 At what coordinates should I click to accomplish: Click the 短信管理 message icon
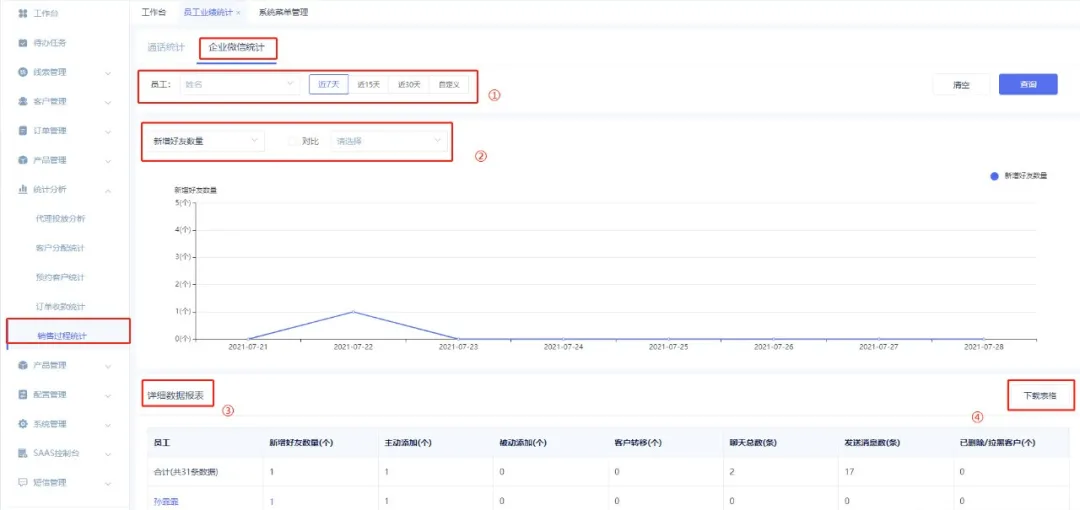tap(23, 482)
